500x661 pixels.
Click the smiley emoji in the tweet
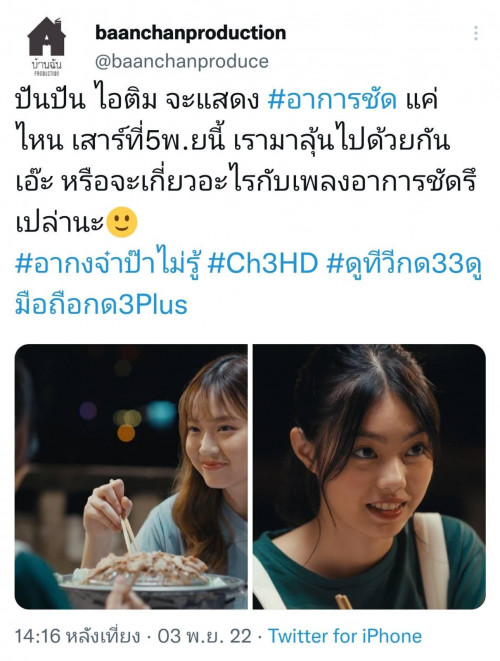pyautogui.click(x=121, y=222)
